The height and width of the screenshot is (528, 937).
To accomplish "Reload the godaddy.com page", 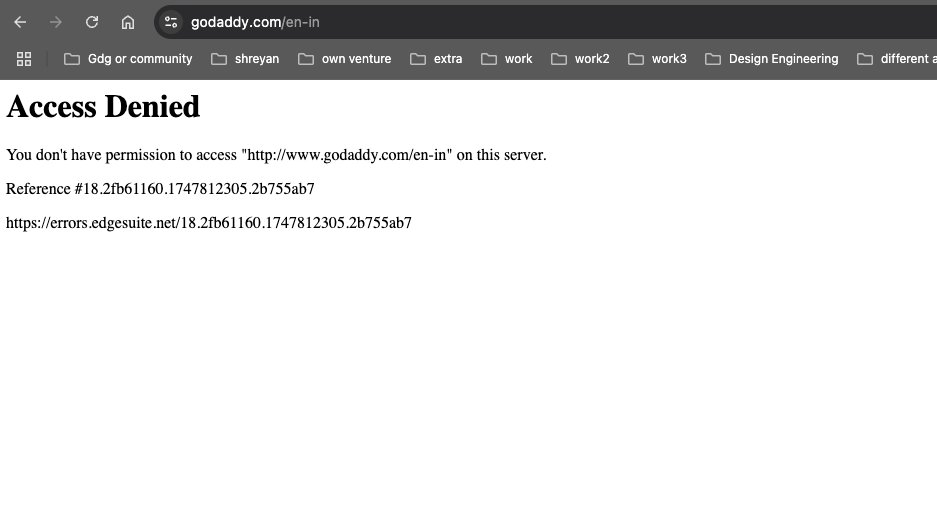I will click(91, 22).
